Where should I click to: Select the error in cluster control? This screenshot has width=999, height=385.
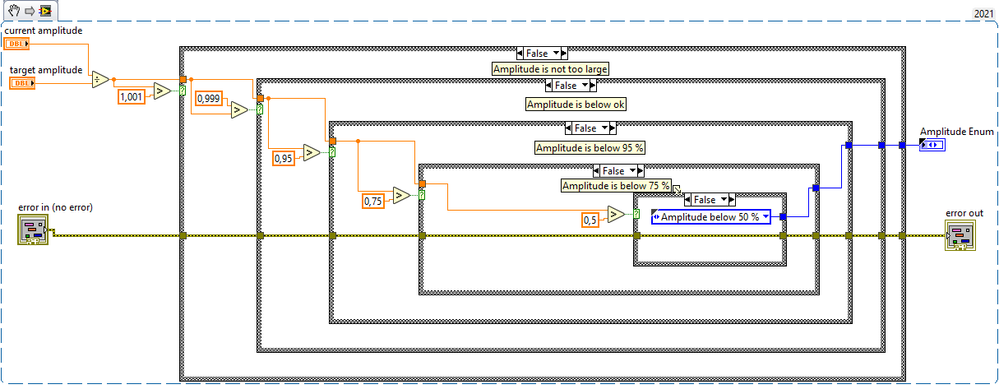pos(32,230)
